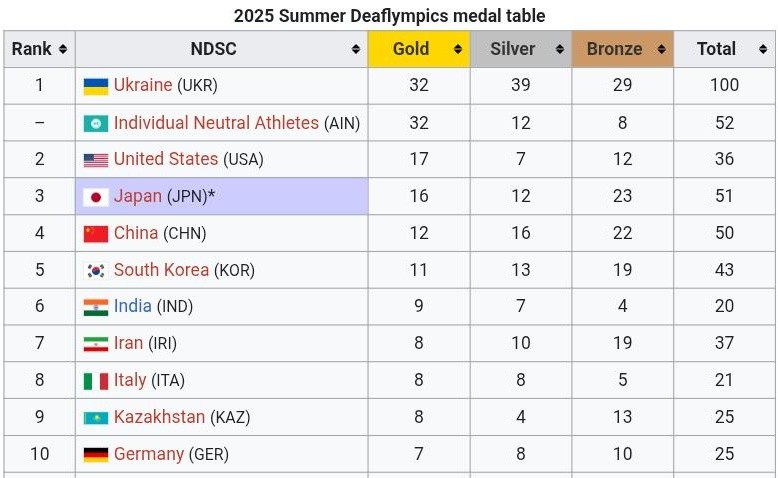Click the Ukraine flag icon
This screenshot has width=778, height=478.
96,86
